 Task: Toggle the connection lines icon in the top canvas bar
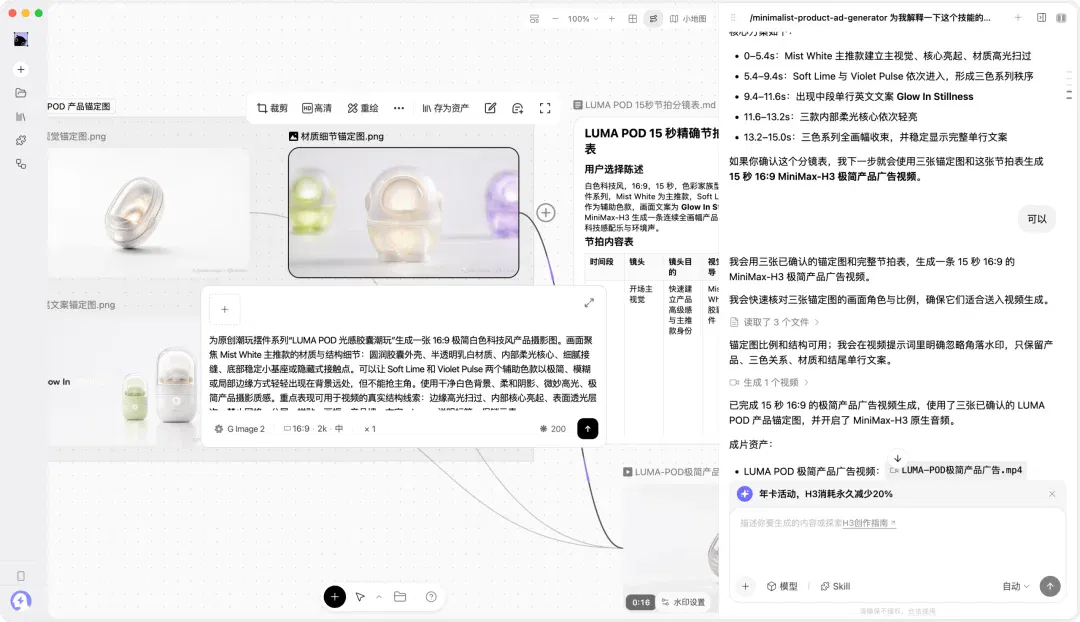click(x=653, y=19)
